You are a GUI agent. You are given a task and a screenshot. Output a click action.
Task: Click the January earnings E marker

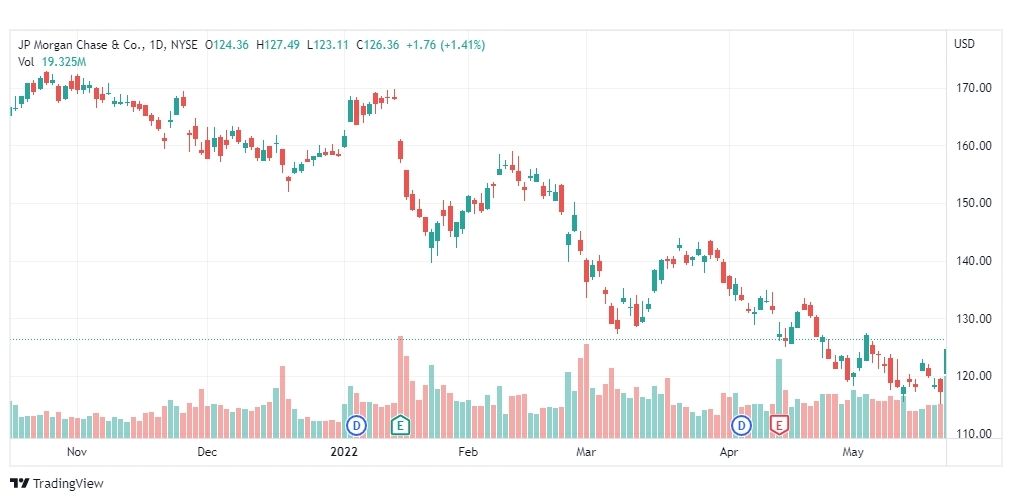[400, 425]
